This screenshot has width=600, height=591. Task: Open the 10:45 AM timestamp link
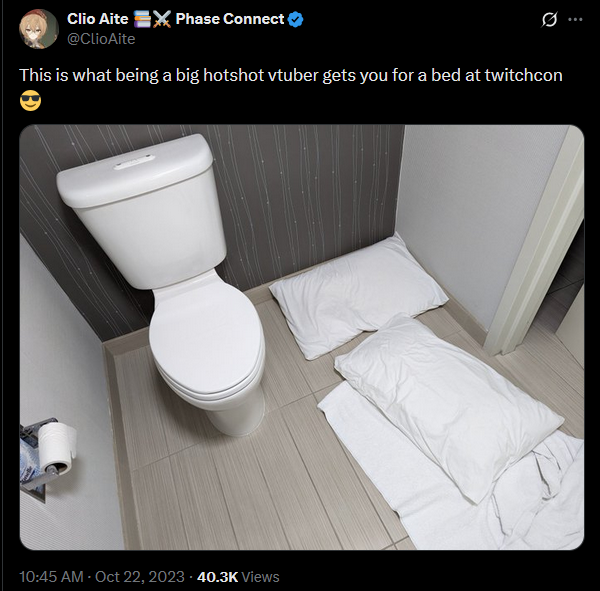[51, 577]
